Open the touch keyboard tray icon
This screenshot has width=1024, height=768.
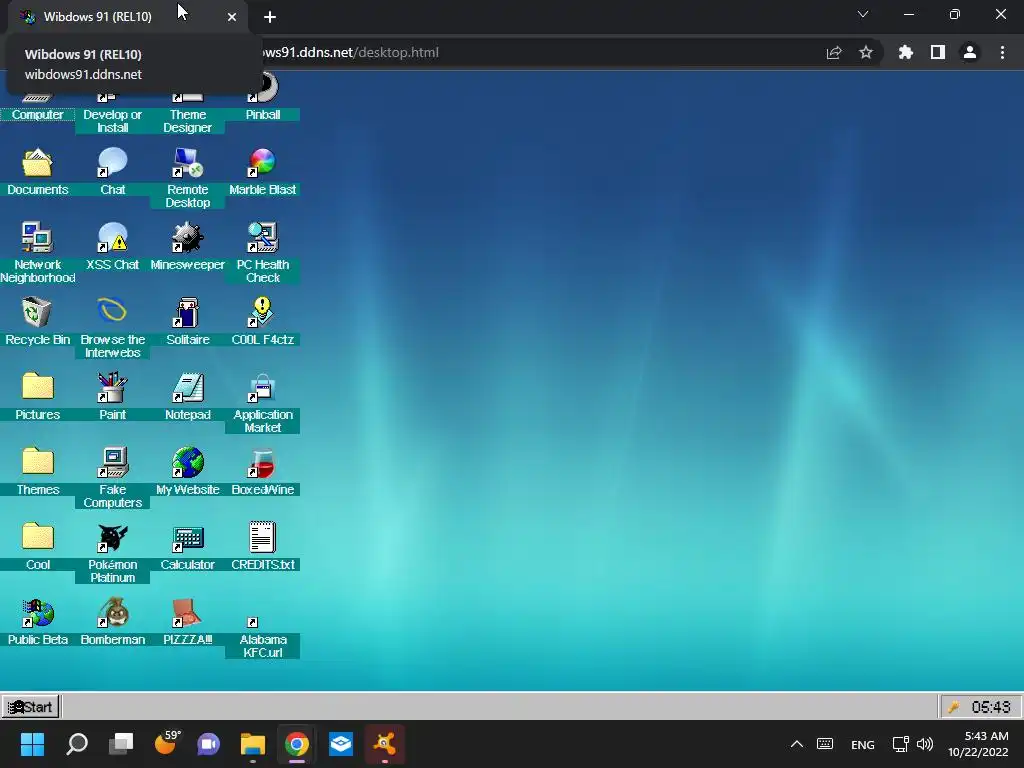coord(825,744)
